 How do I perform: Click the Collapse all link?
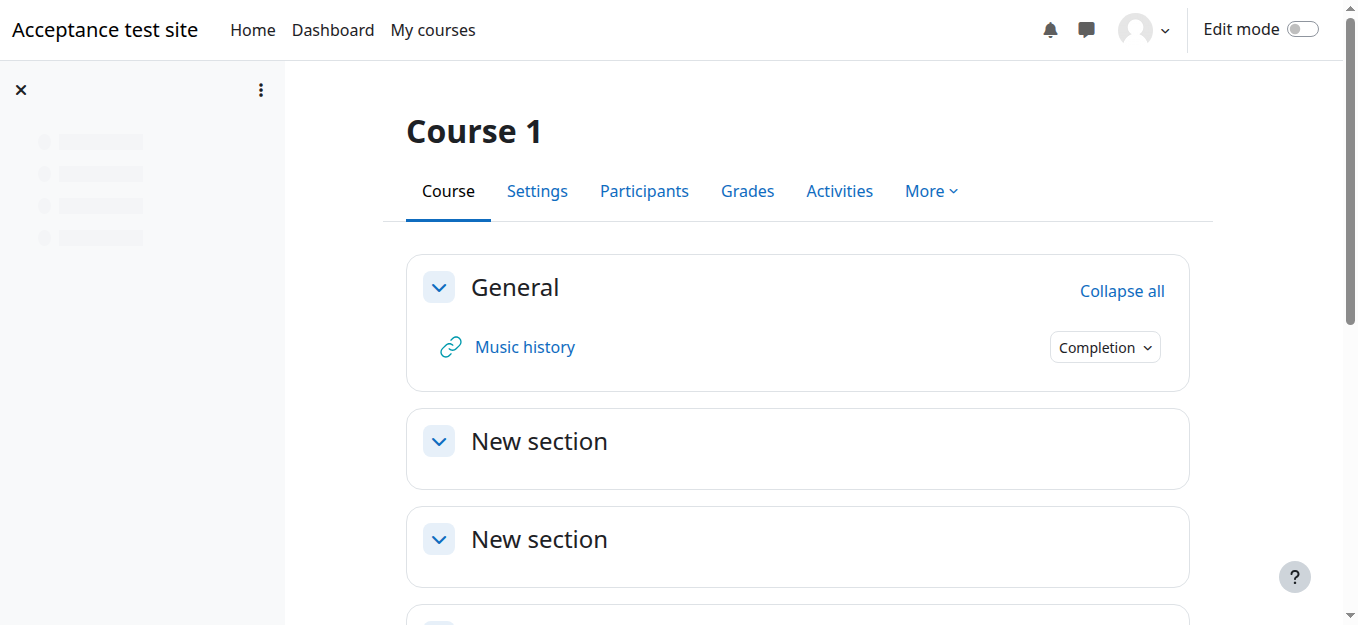tap(1122, 291)
